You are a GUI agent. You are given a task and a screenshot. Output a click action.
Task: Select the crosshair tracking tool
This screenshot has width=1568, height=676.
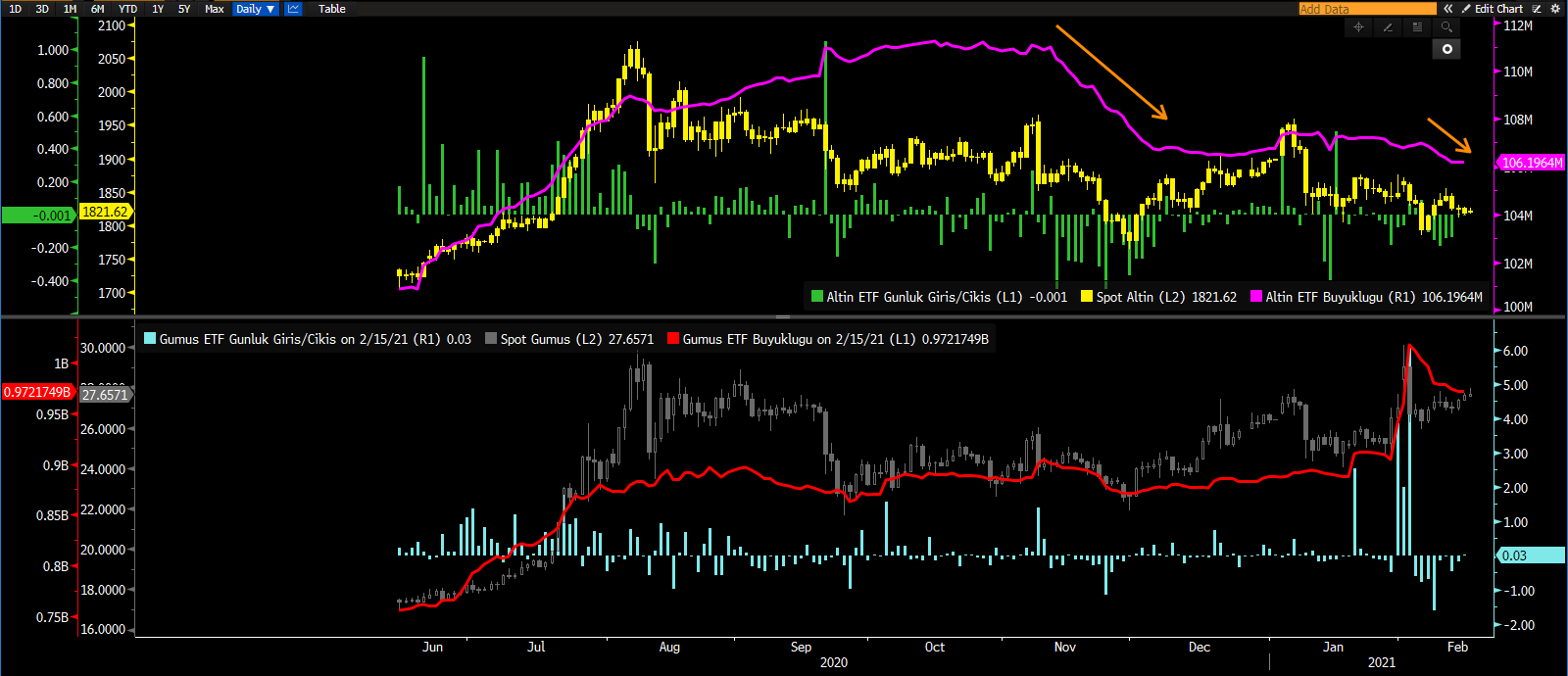point(1358,27)
